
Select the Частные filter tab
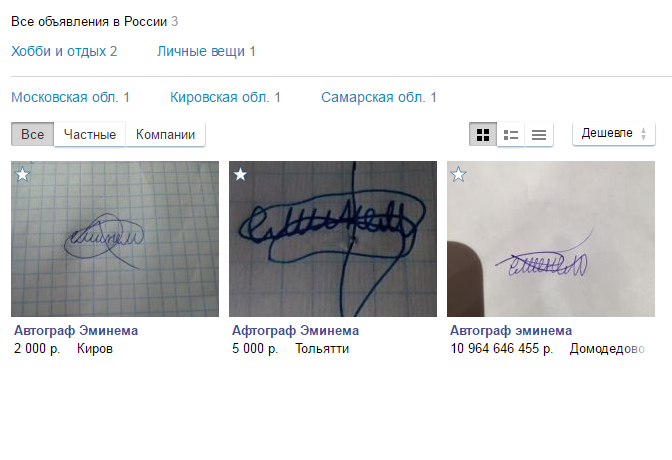point(90,134)
